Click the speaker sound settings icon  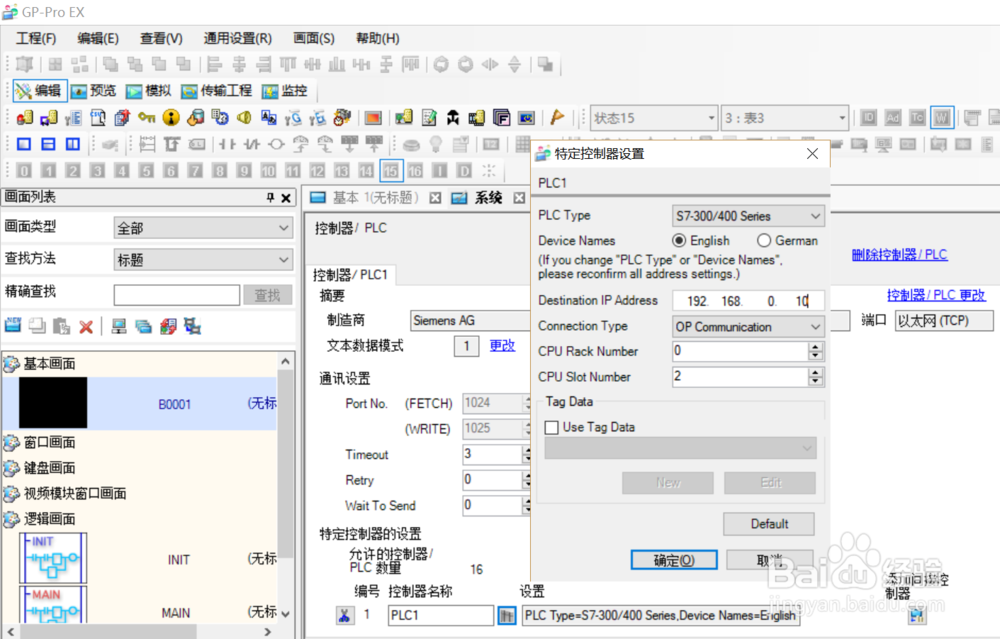coord(244,117)
